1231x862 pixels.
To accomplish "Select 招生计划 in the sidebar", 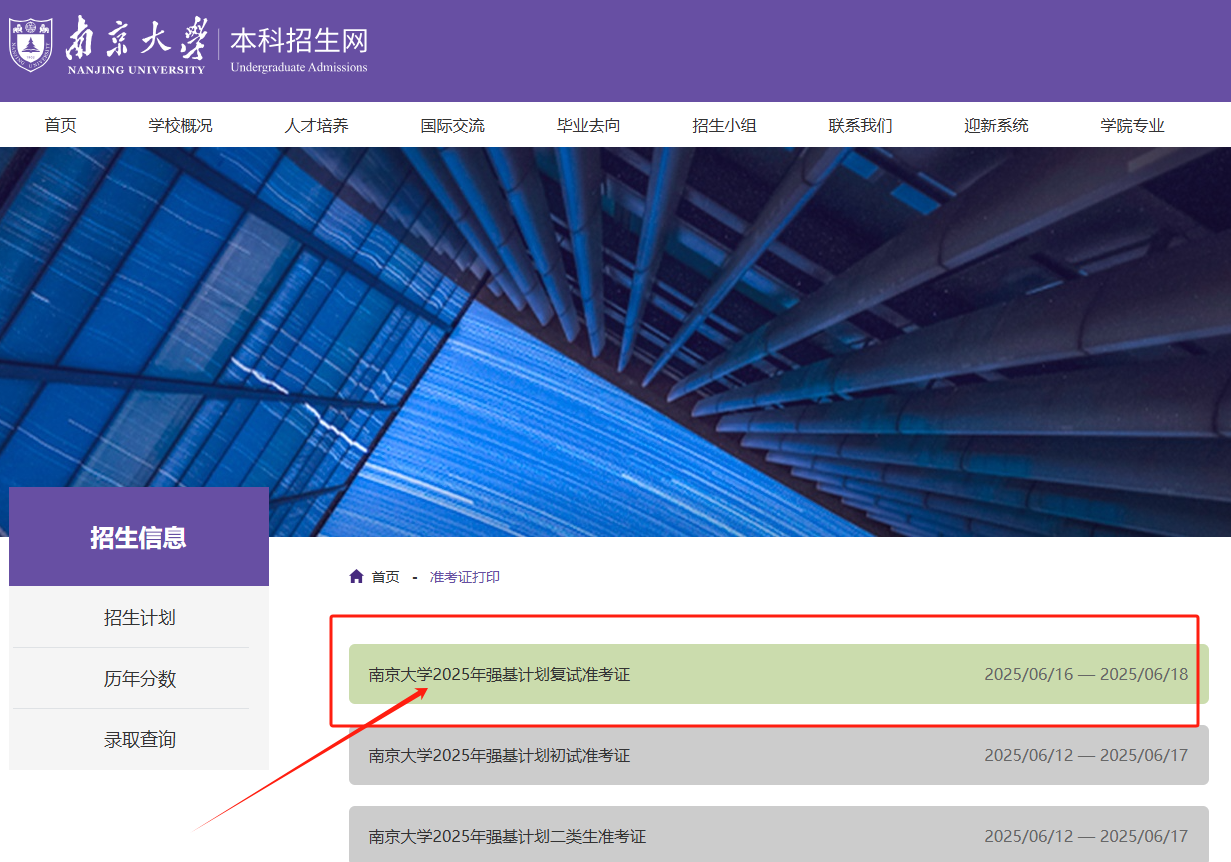I will pos(139,617).
